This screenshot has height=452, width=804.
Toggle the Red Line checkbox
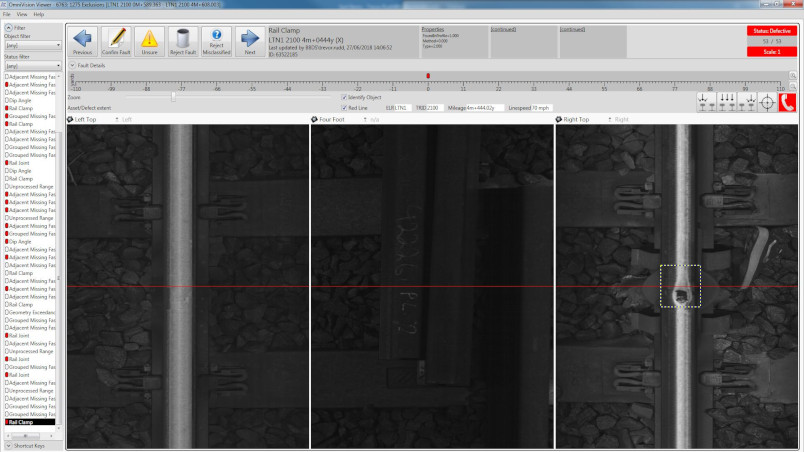click(x=344, y=108)
